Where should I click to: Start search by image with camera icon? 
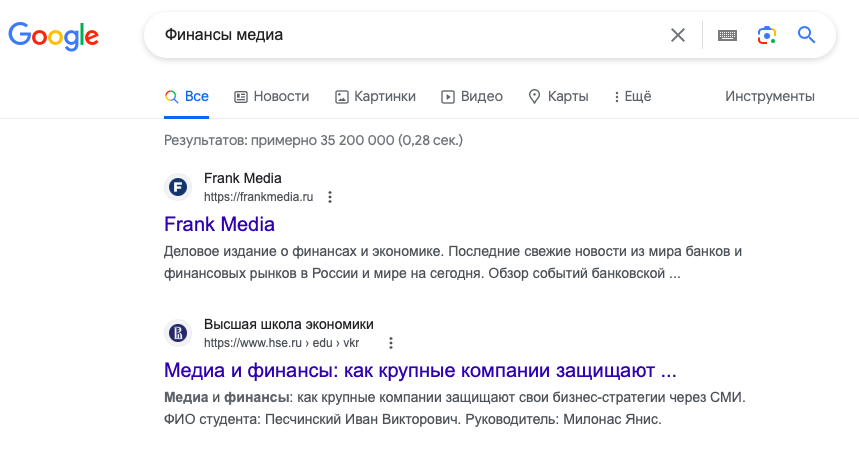tap(766, 35)
